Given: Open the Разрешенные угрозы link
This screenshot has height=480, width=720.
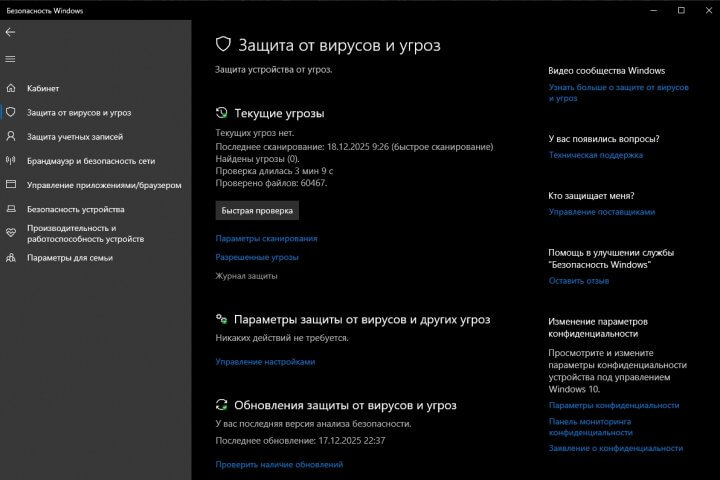Looking at the screenshot, I should click(x=257, y=257).
